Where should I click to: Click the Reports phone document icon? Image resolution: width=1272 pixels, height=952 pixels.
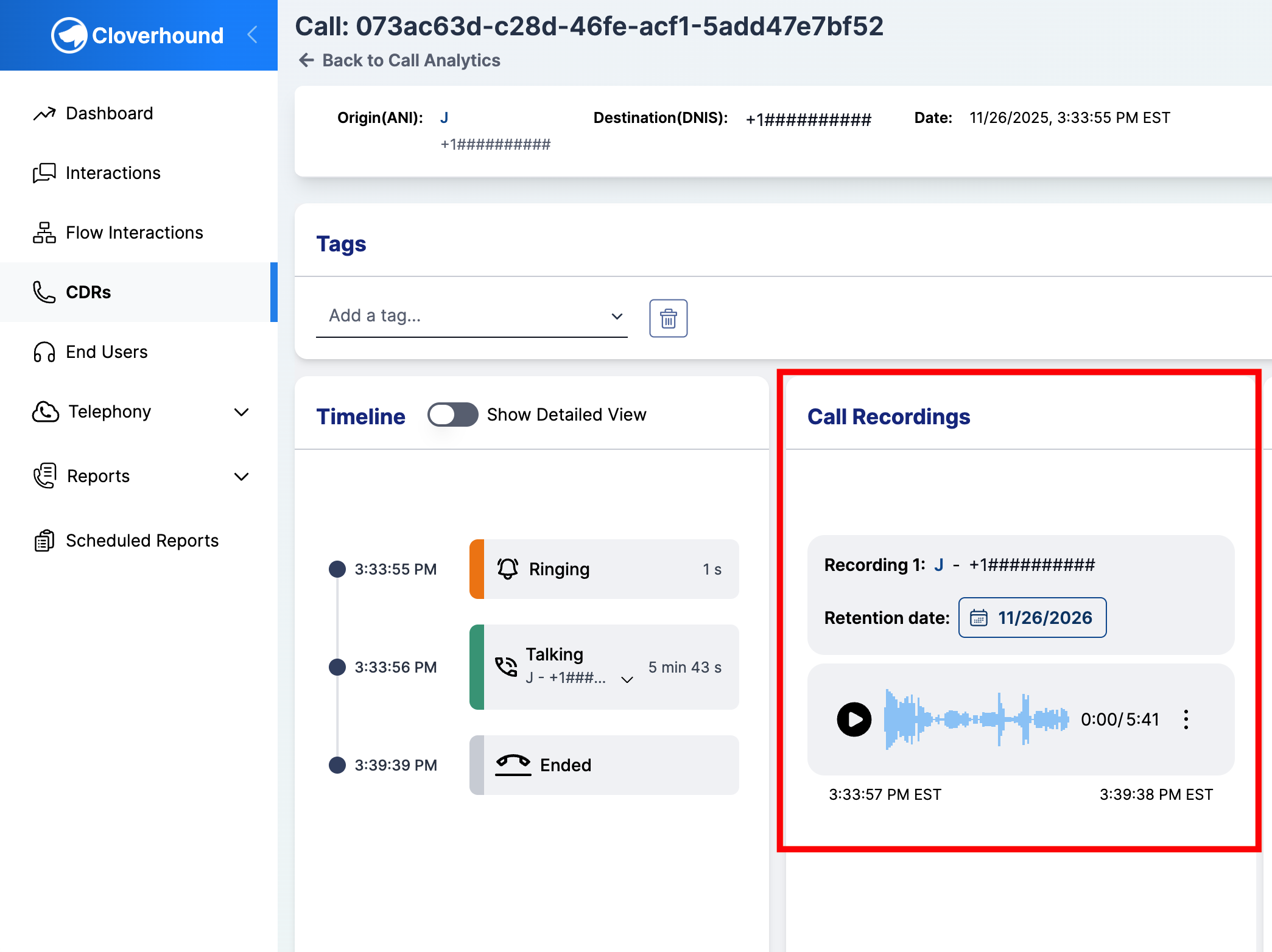[x=45, y=476]
